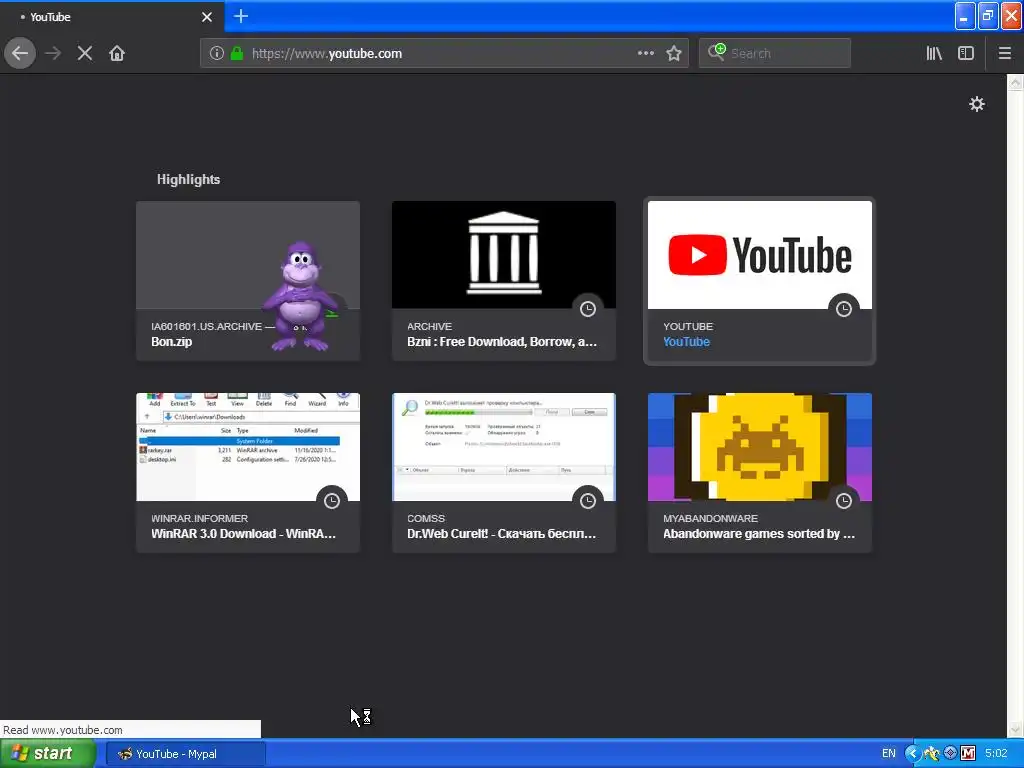The width and height of the screenshot is (1024, 768).
Task: Click 'Dr.Web CureIt!' card title
Action: coord(501,534)
